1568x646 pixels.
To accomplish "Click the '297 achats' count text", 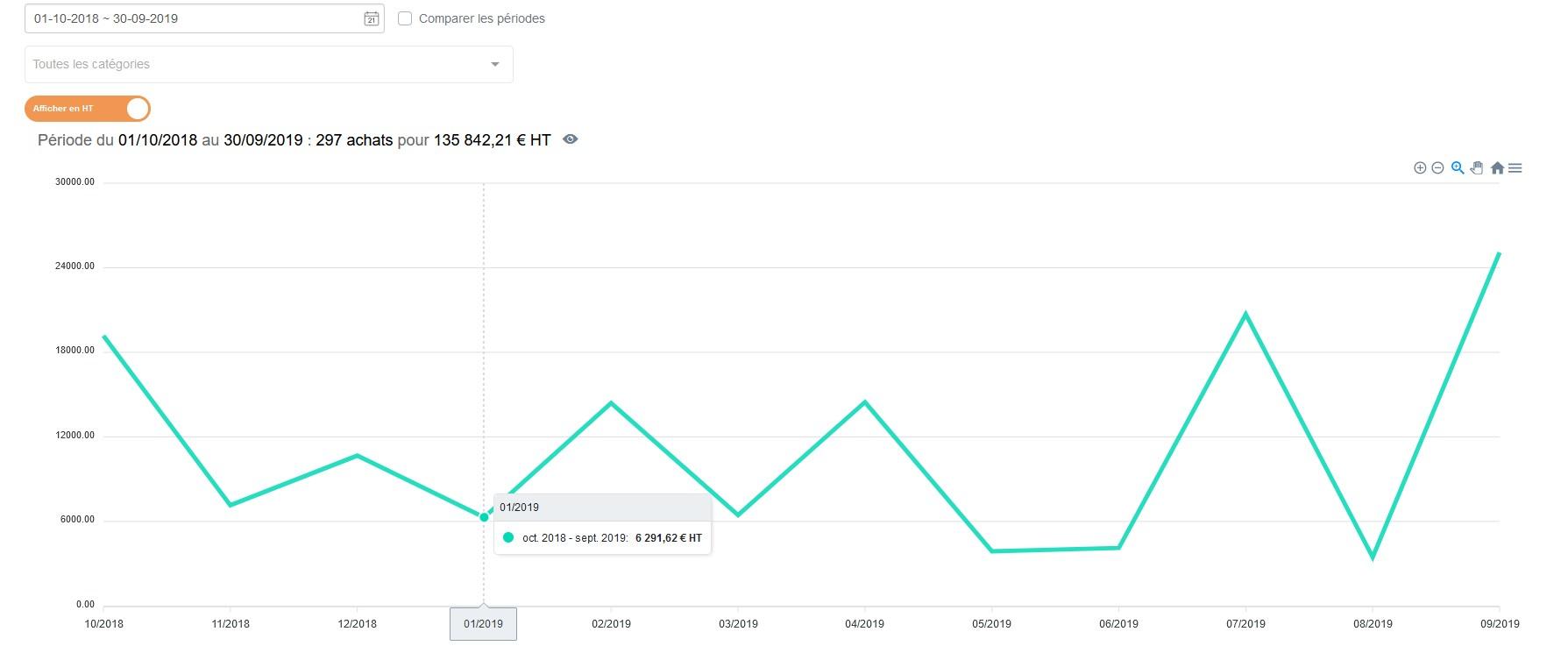I will point(354,140).
